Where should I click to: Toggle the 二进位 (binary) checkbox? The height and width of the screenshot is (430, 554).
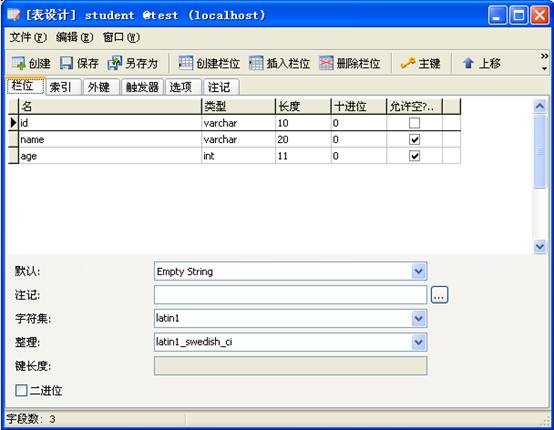point(21,390)
